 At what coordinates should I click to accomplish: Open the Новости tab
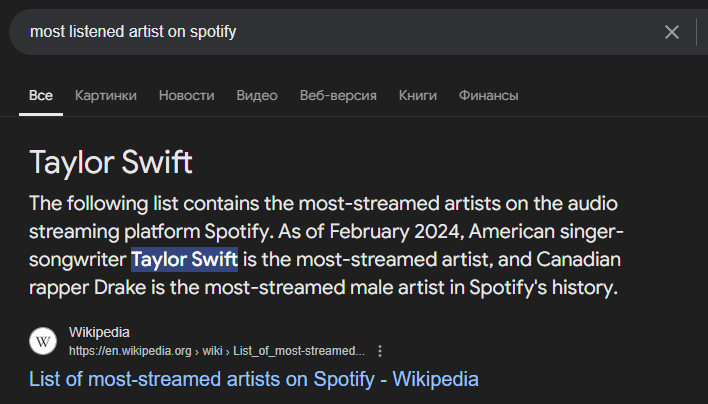(x=187, y=95)
